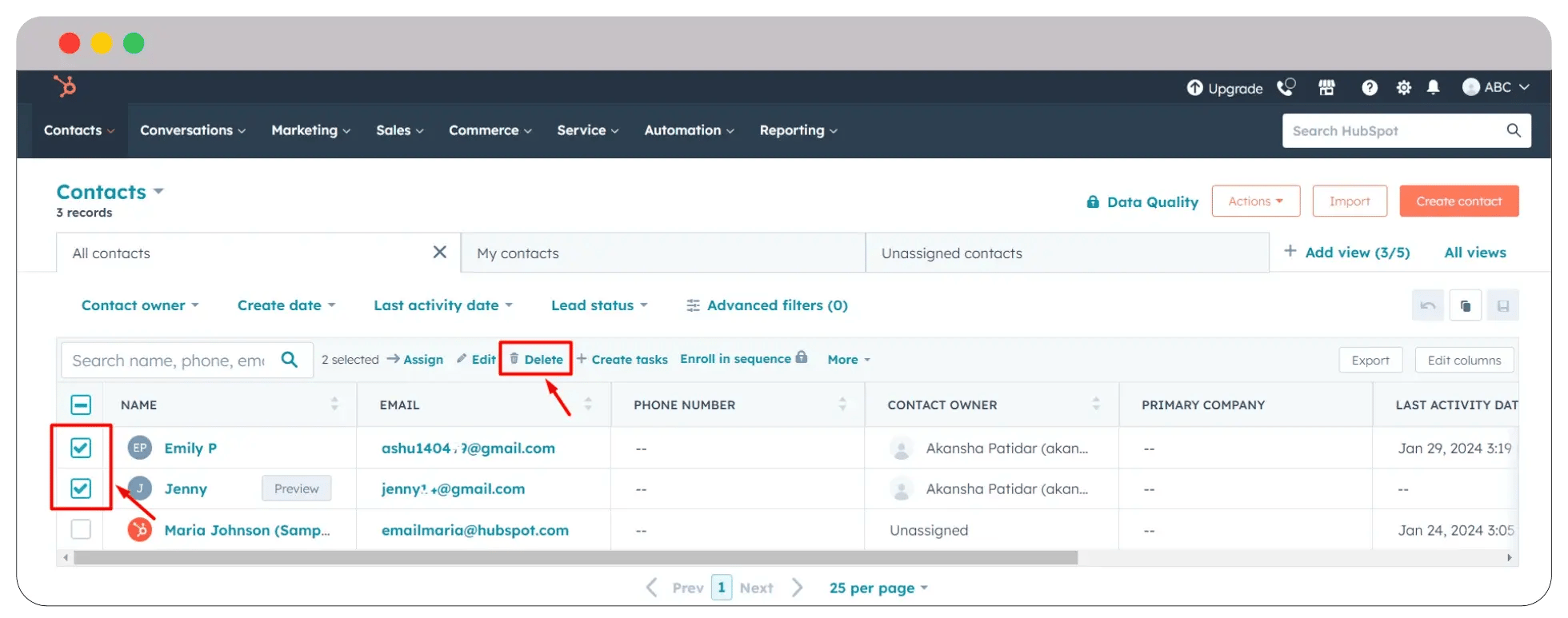This screenshot has height=618, width=1568.
Task: Click the undo view changes icon
Action: [1428, 305]
